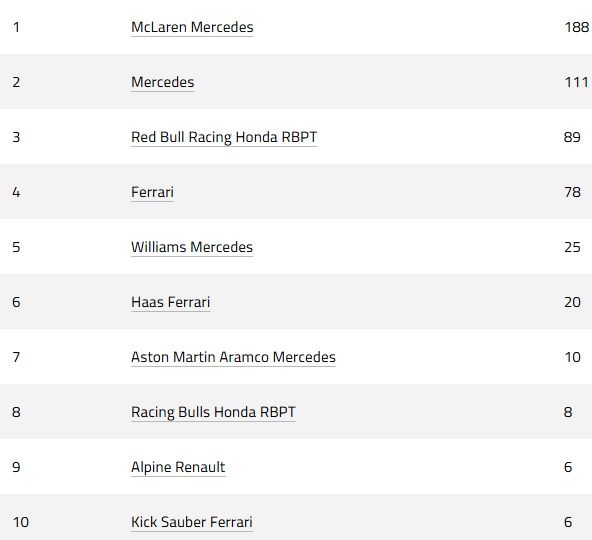This screenshot has width=592, height=540.
Task: Click the Aston Martin Aramco Mercedes link
Action: click(233, 357)
